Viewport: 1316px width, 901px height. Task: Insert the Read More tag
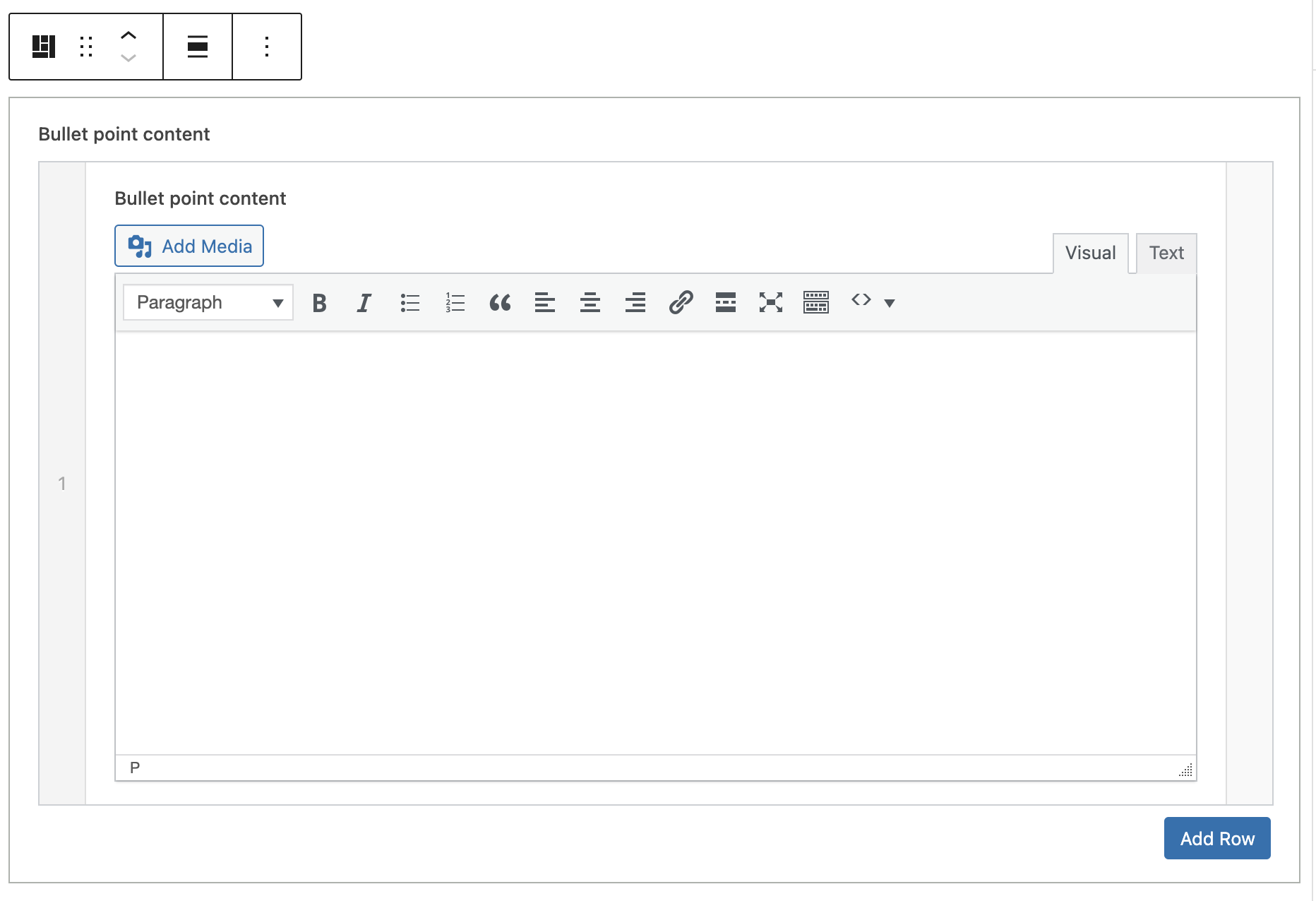pyautogui.click(x=726, y=303)
